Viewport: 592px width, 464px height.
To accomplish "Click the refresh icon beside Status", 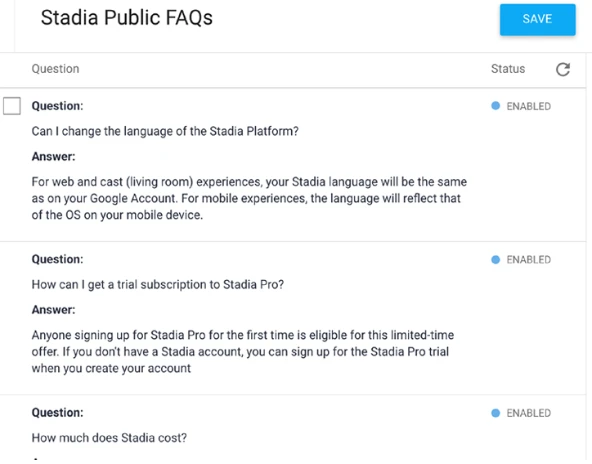I will pos(563,69).
